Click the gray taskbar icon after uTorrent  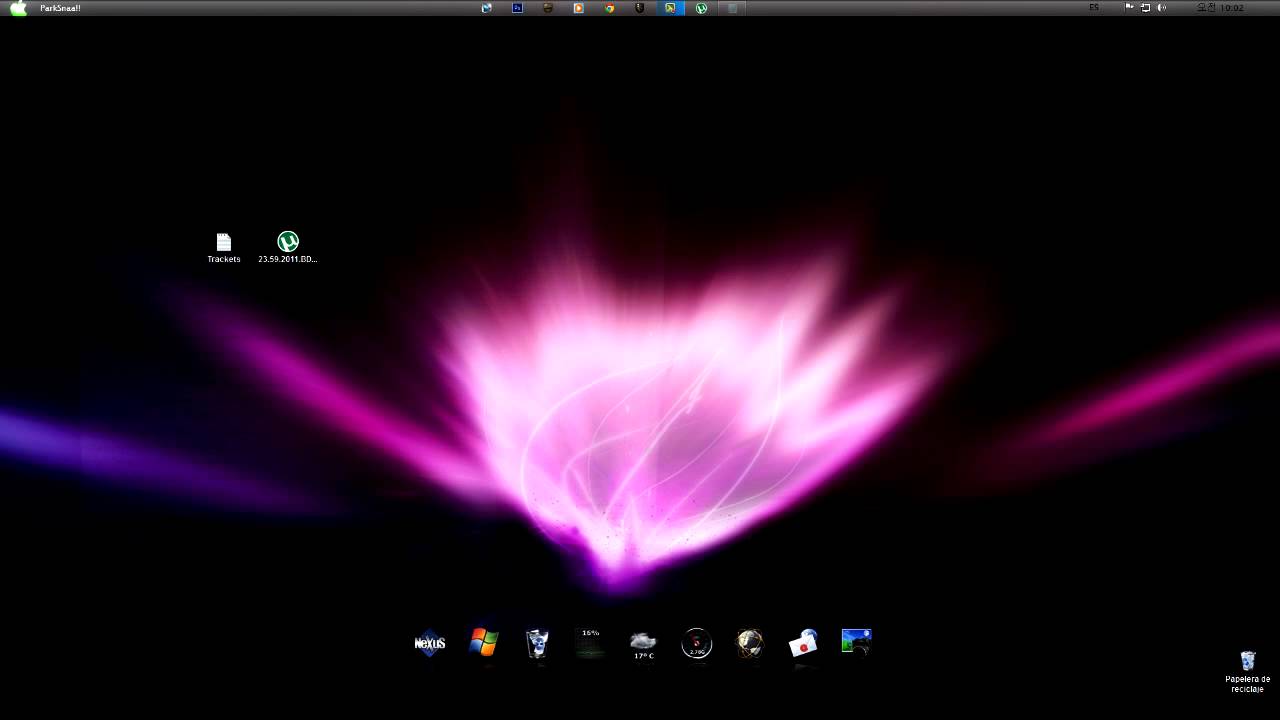[732, 7]
